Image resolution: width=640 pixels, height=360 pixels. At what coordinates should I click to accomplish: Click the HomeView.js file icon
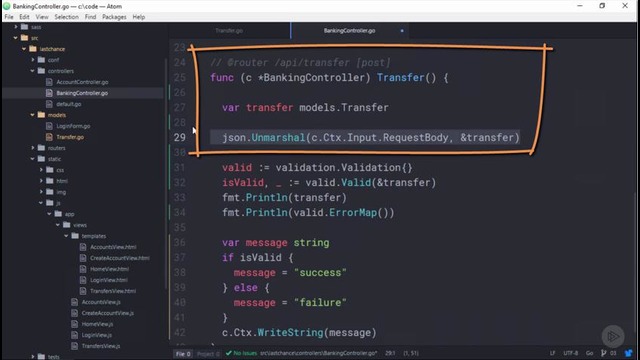click(75, 324)
